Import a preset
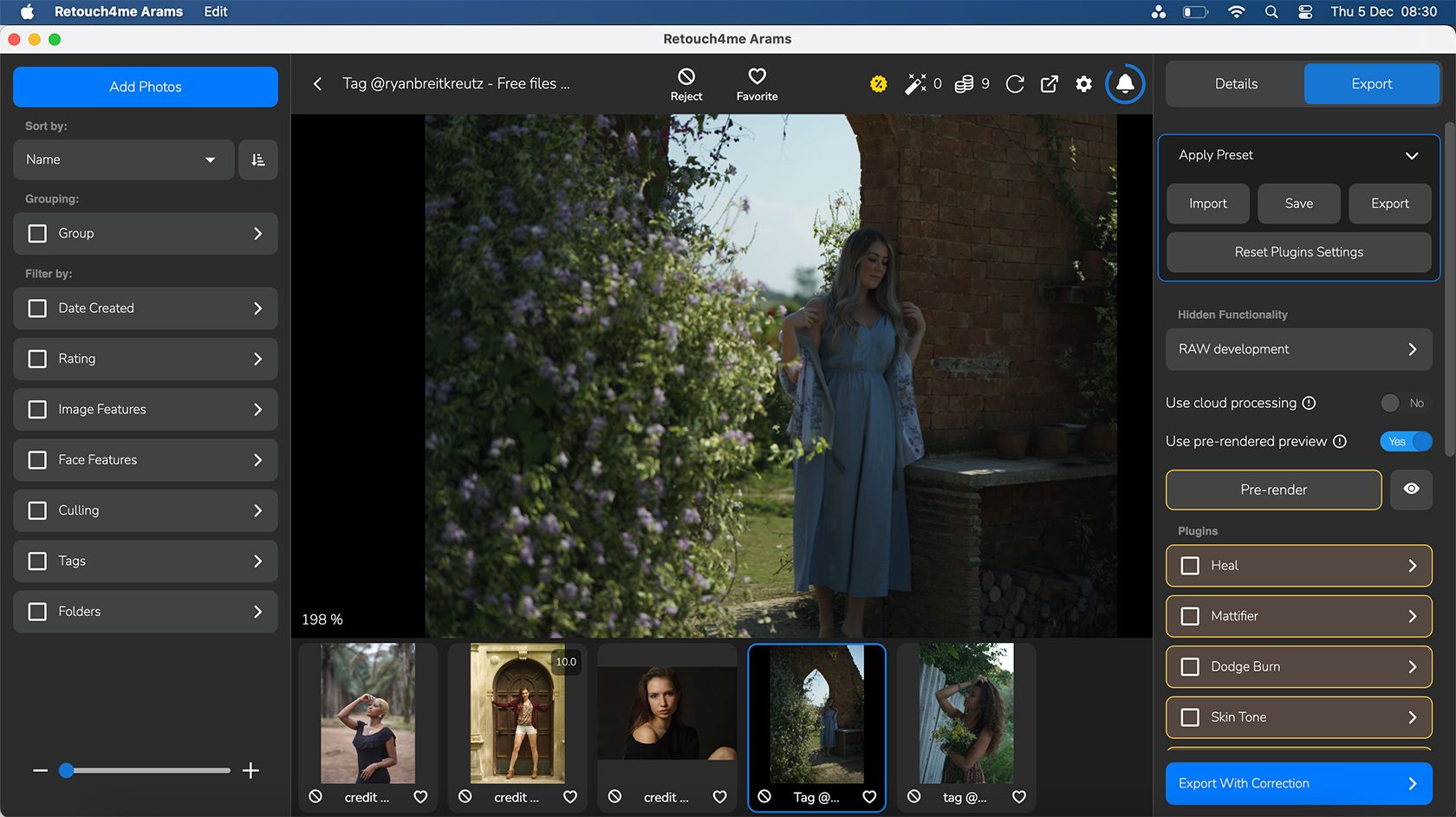 (x=1207, y=204)
